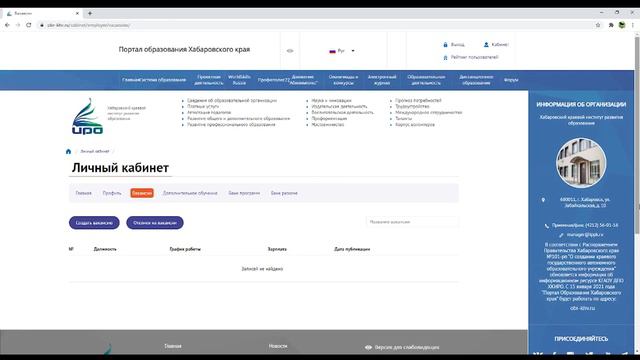640x360 pixels.
Task: Reload the page with refresh icon
Action: tap(29, 25)
